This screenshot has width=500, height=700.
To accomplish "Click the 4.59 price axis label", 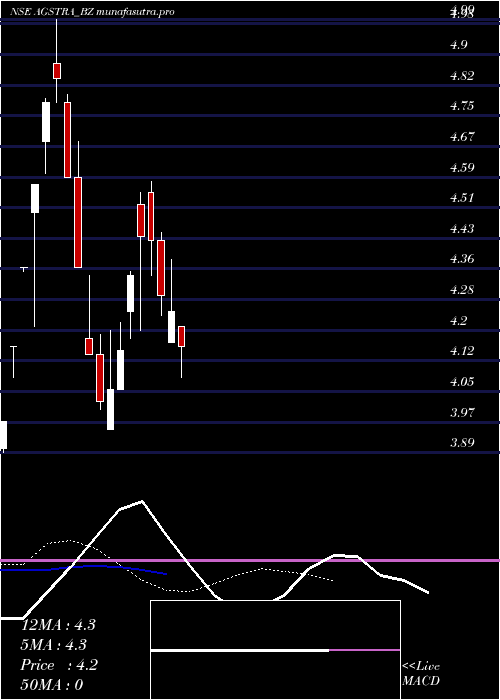I will click(x=462, y=167).
